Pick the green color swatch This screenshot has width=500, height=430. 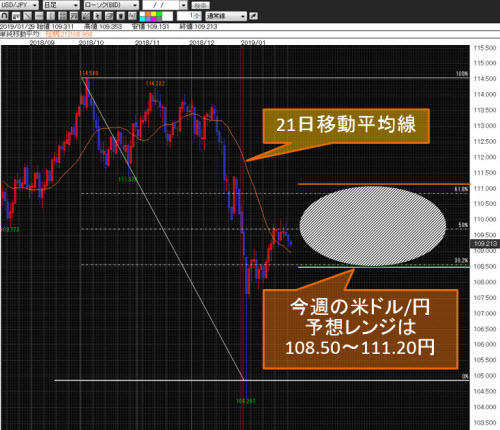[159, 14]
